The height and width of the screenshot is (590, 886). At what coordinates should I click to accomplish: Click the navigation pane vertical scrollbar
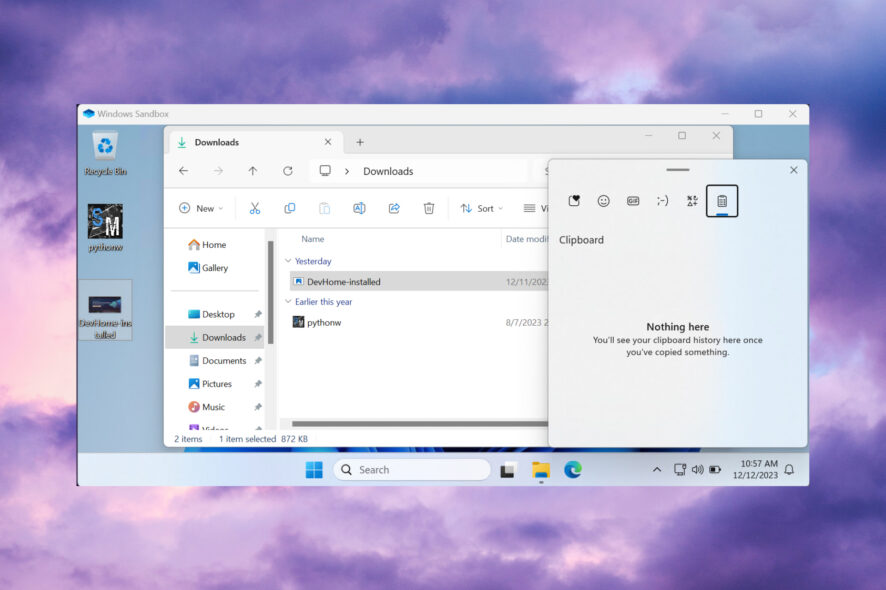pyautogui.click(x=271, y=292)
